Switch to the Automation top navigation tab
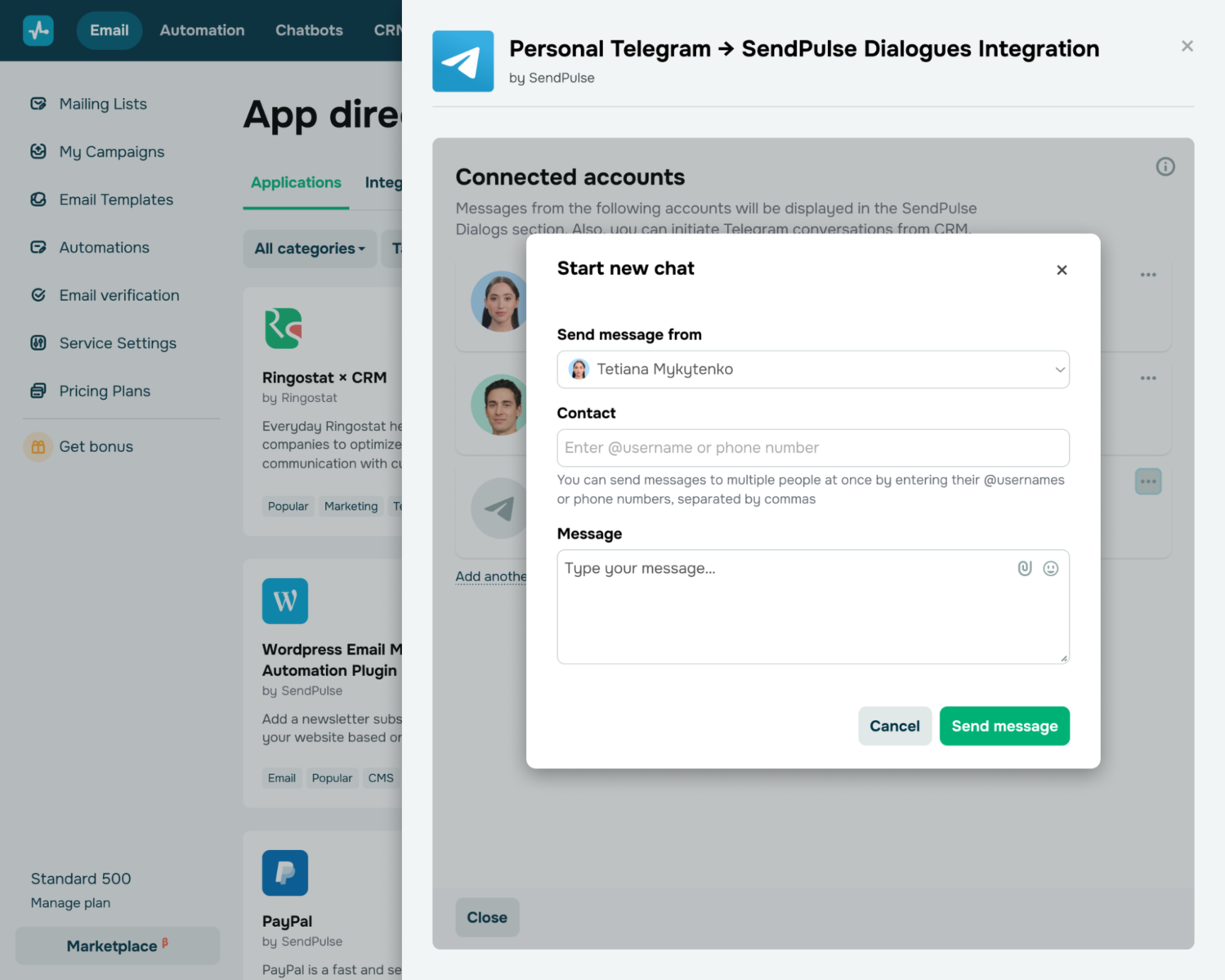The image size is (1225, 980). [x=202, y=30]
